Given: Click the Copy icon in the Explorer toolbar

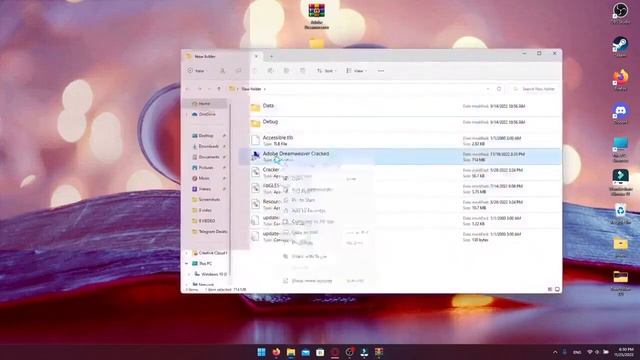Looking at the screenshot, I should tap(238, 71).
